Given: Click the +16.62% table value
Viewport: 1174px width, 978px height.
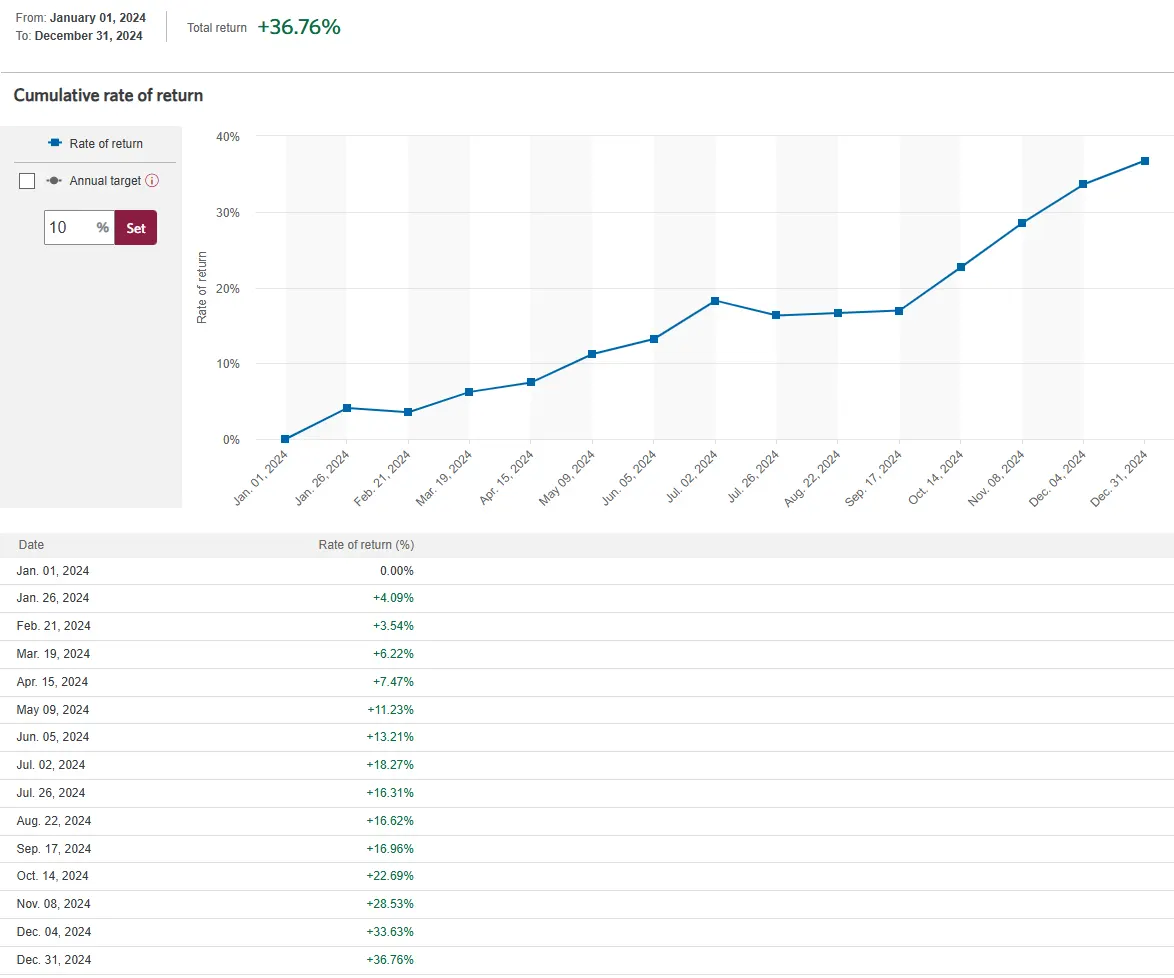Looking at the screenshot, I should pos(390,821).
